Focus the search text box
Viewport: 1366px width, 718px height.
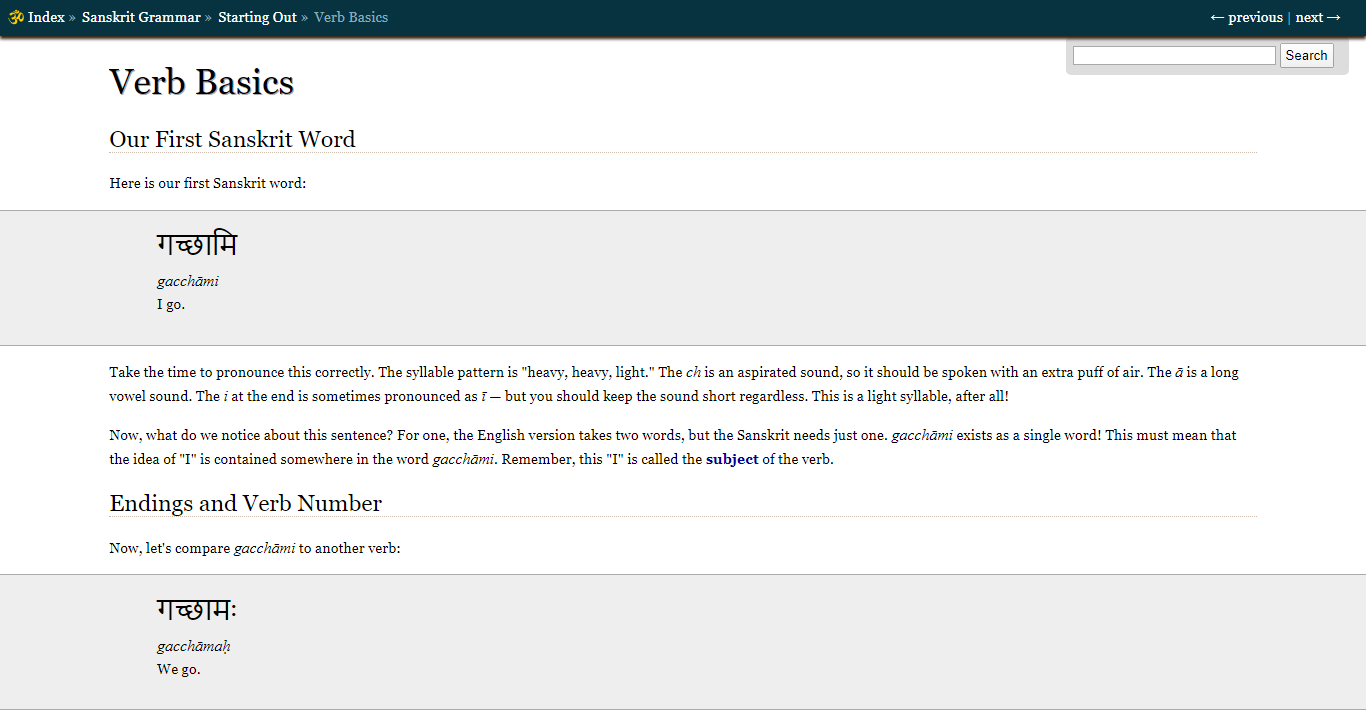point(1174,56)
